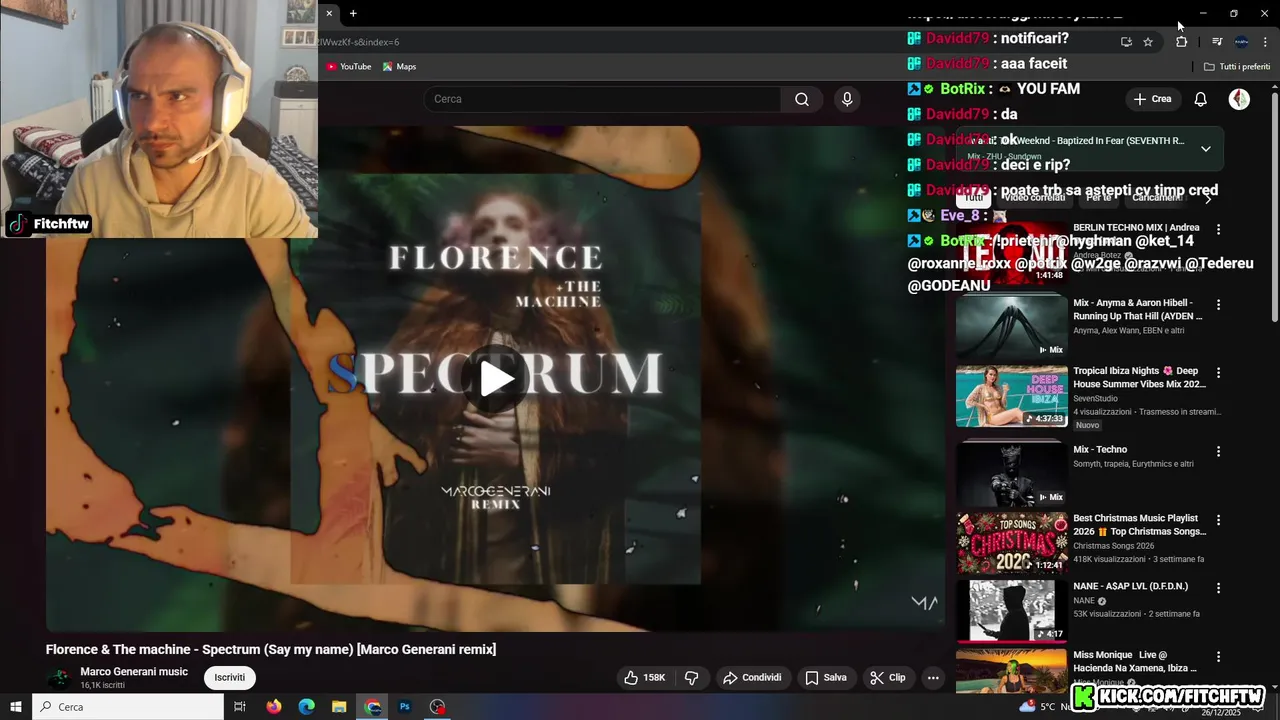1280x720 pixels.
Task: Expand the playlist panel chevron
Action: coord(1205,149)
